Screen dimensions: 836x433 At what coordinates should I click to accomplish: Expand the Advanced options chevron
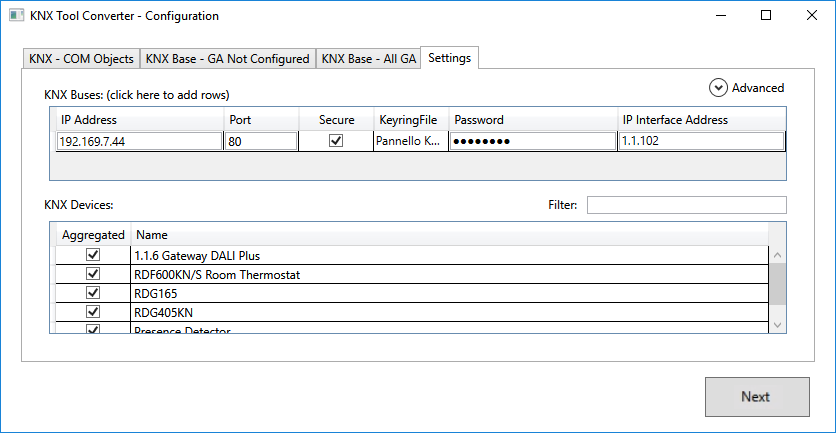coord(718,88)
